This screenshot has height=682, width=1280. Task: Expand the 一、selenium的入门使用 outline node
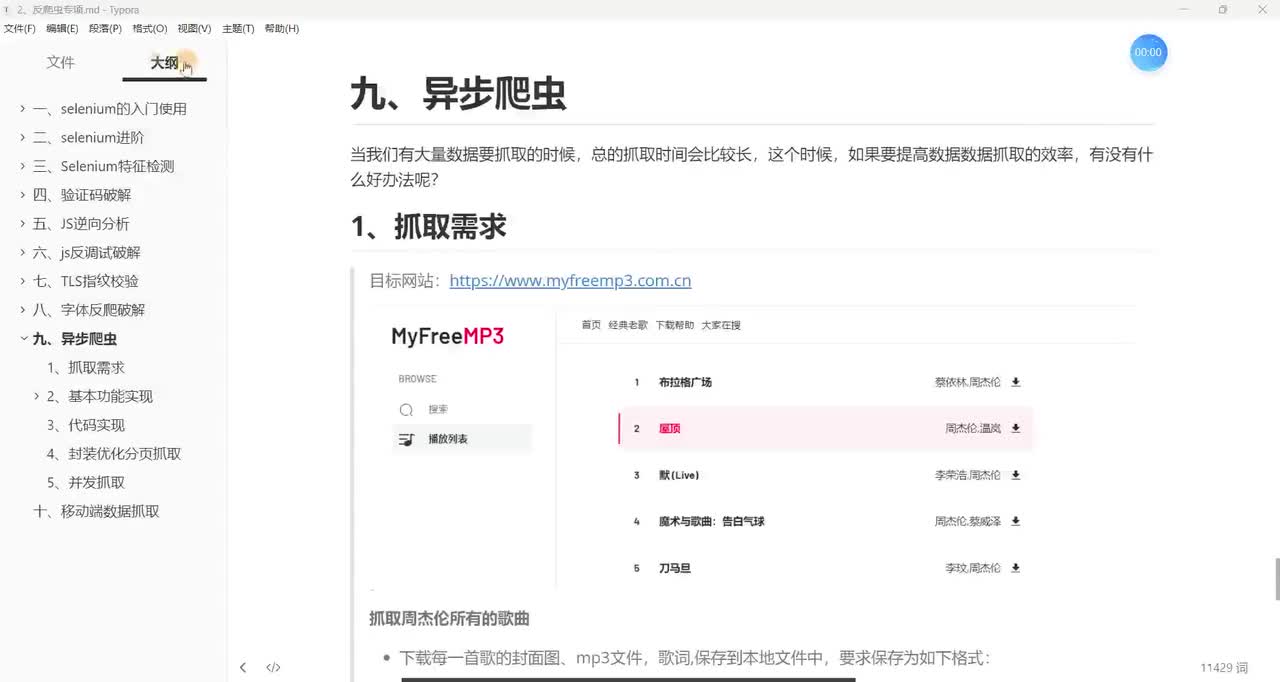23,109
